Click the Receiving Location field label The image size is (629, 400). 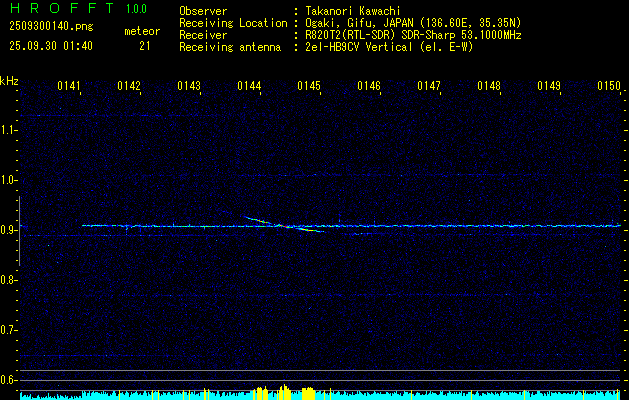tap(233, 23)
